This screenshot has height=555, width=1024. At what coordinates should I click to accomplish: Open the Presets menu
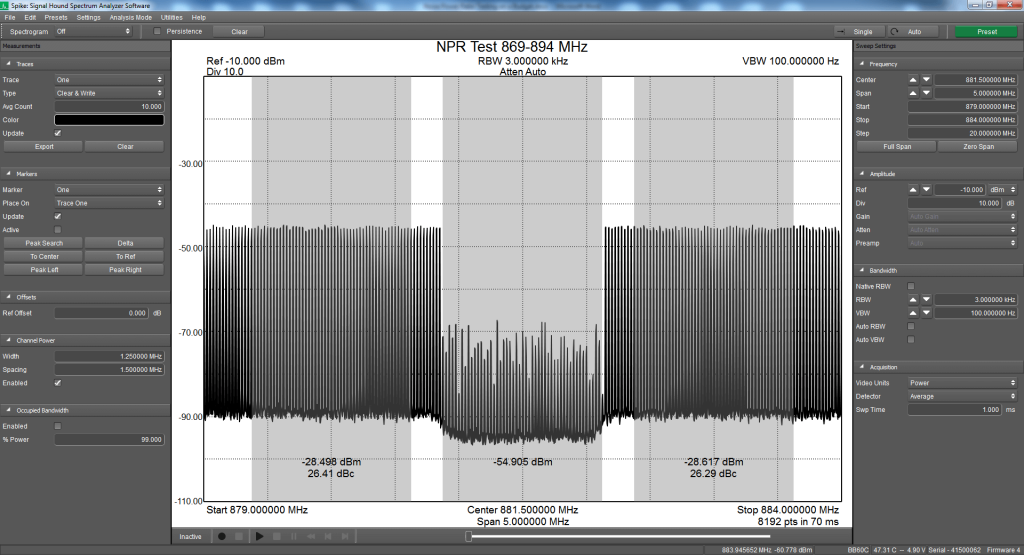point(56,17)
